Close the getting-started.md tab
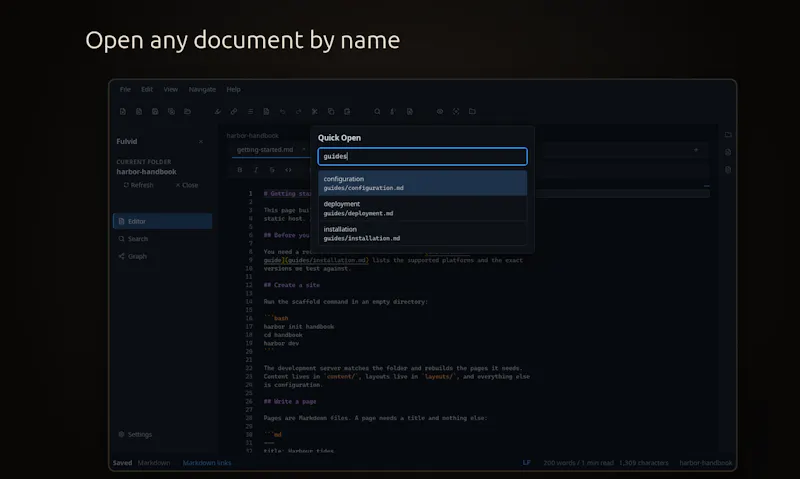800x479 pixels. tap(304, 149)
